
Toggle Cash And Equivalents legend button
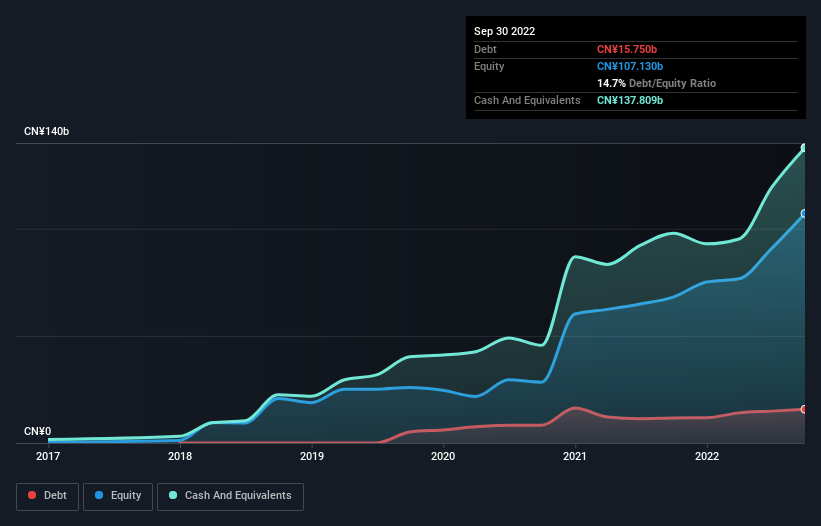click(230, 496)
